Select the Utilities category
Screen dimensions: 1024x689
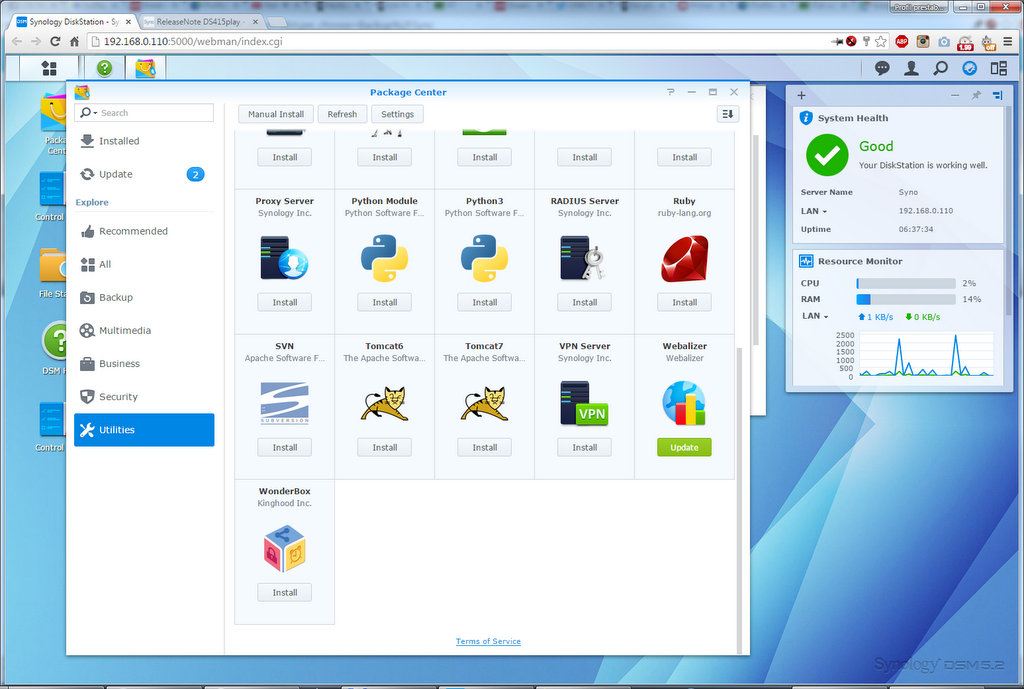tap(144, 430)
